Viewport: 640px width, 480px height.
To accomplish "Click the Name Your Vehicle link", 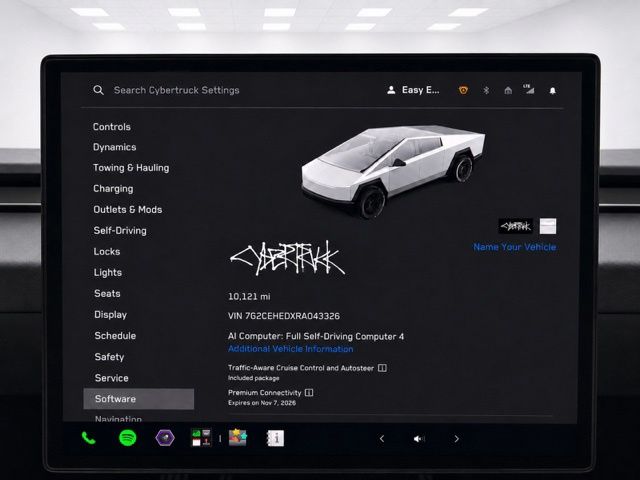I will 515,247.
